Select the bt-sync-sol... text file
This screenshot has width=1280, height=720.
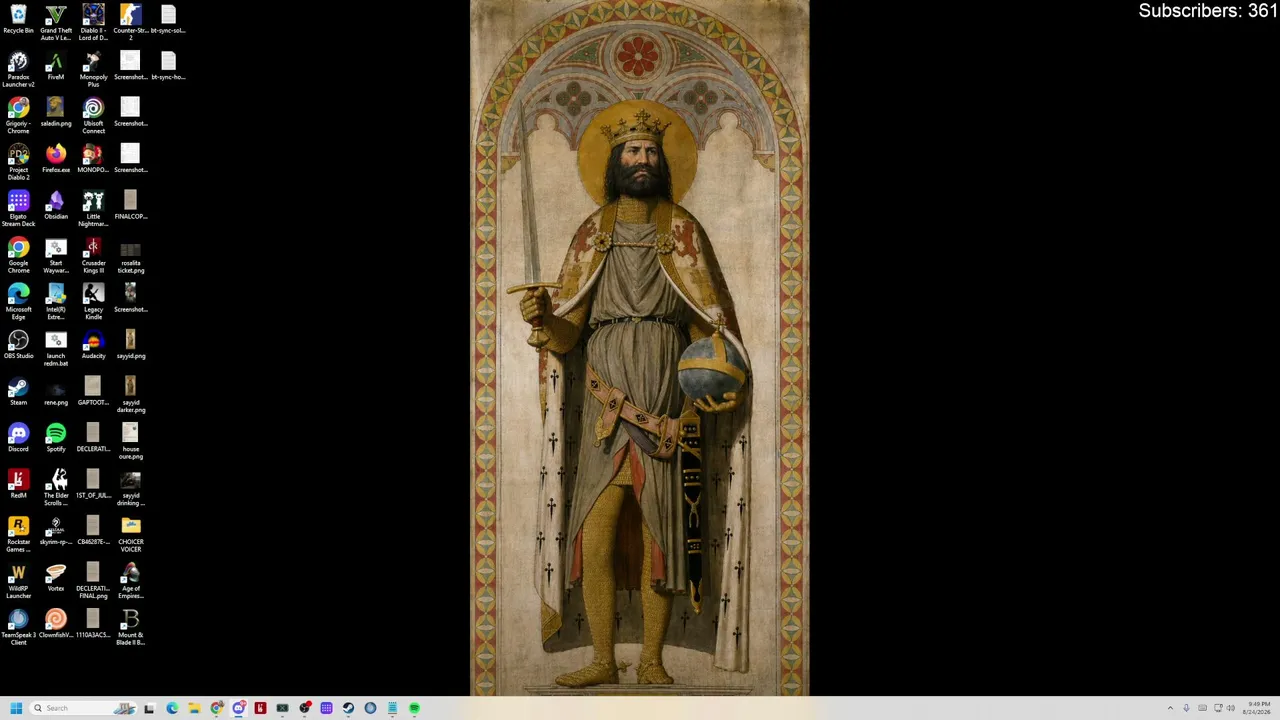[x=168, y=19]
